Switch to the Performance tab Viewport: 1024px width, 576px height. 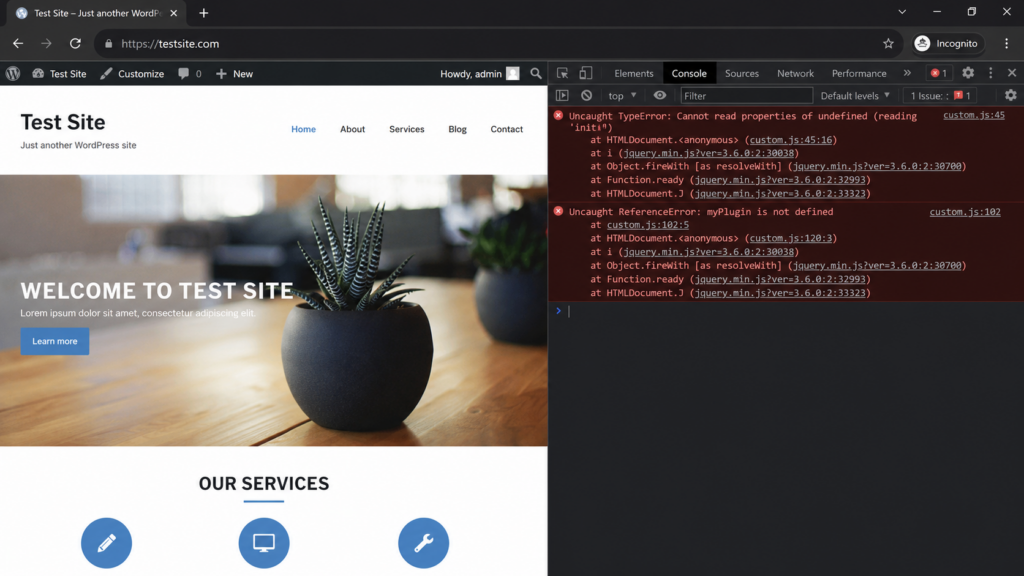pos(859,73)
